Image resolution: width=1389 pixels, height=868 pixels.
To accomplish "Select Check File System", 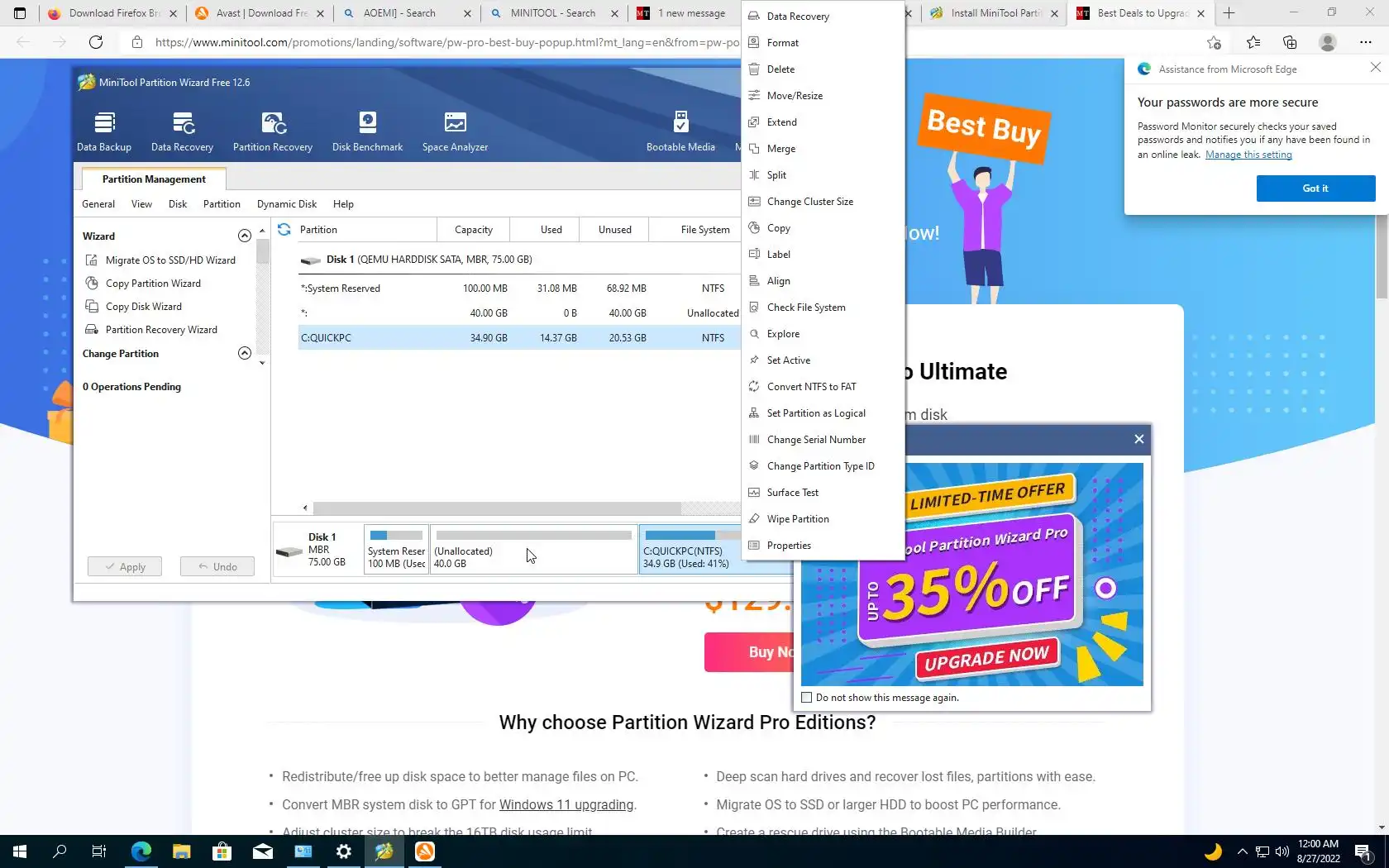I will point(823,308).
